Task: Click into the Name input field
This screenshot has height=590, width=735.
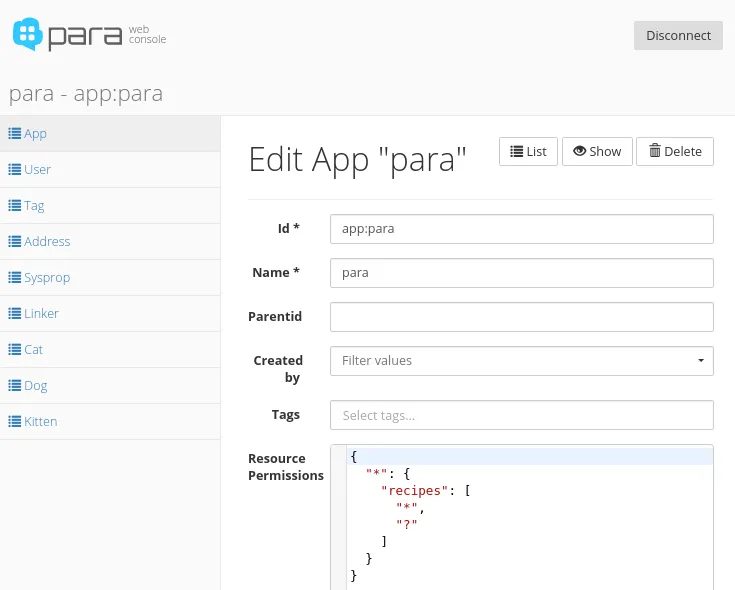Action: click(521, 273)
